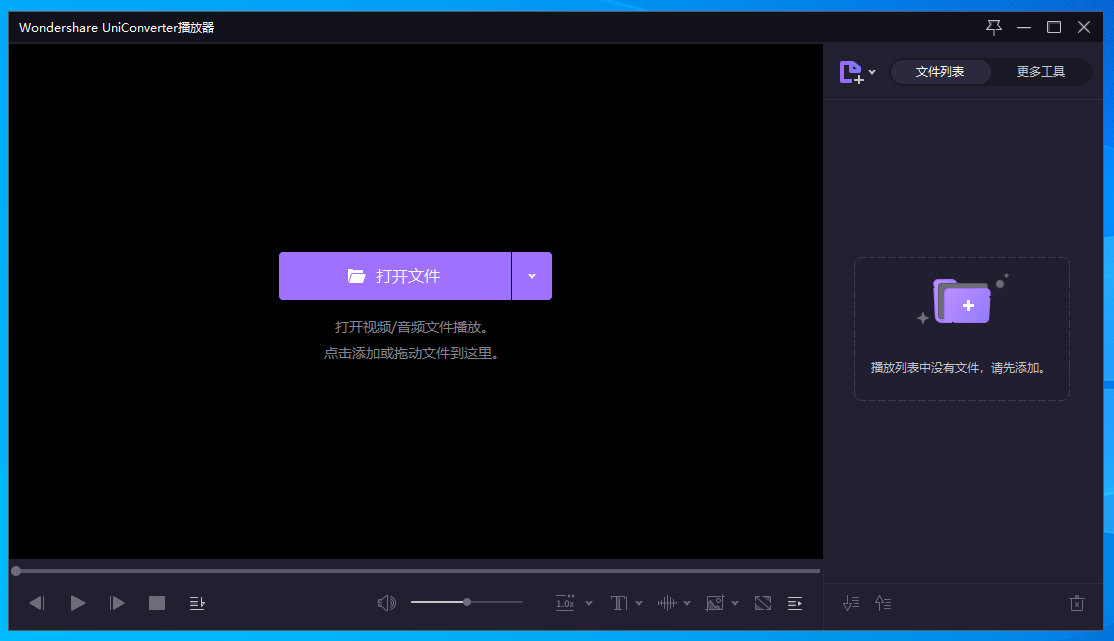The height and width of the screenshot is (641, 1114).
Task: Toggle the playlist side panel visibility
Action: coord(795,603)
